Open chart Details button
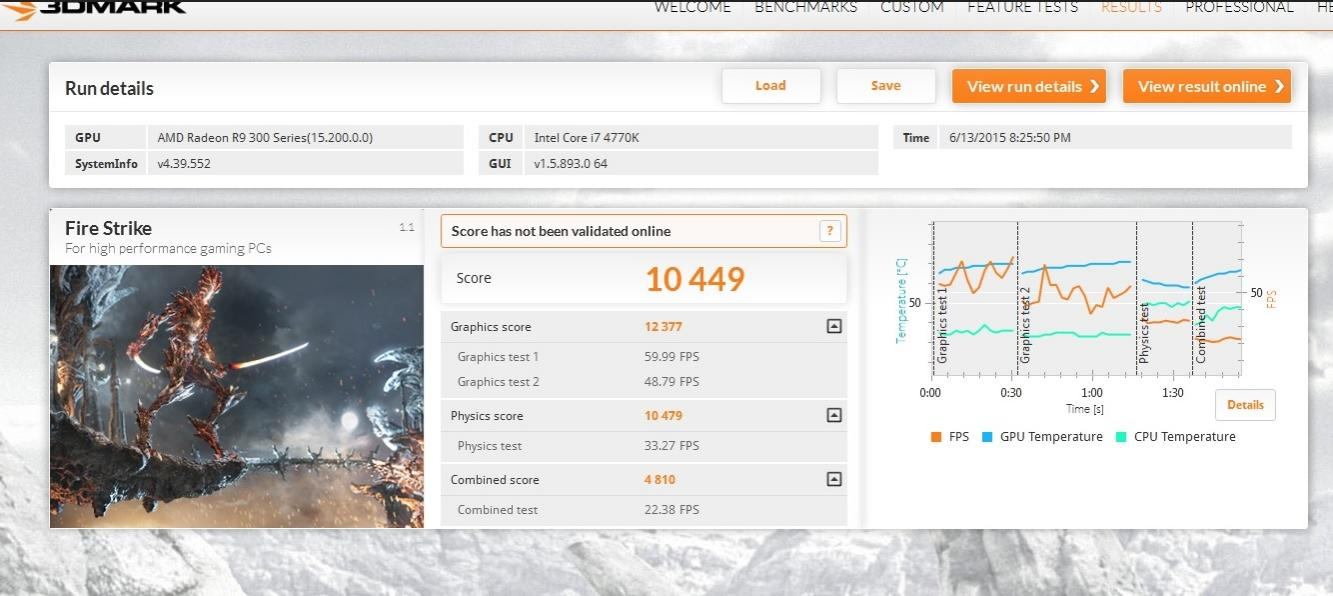The image size is (1333, 596). point(1245,405)
